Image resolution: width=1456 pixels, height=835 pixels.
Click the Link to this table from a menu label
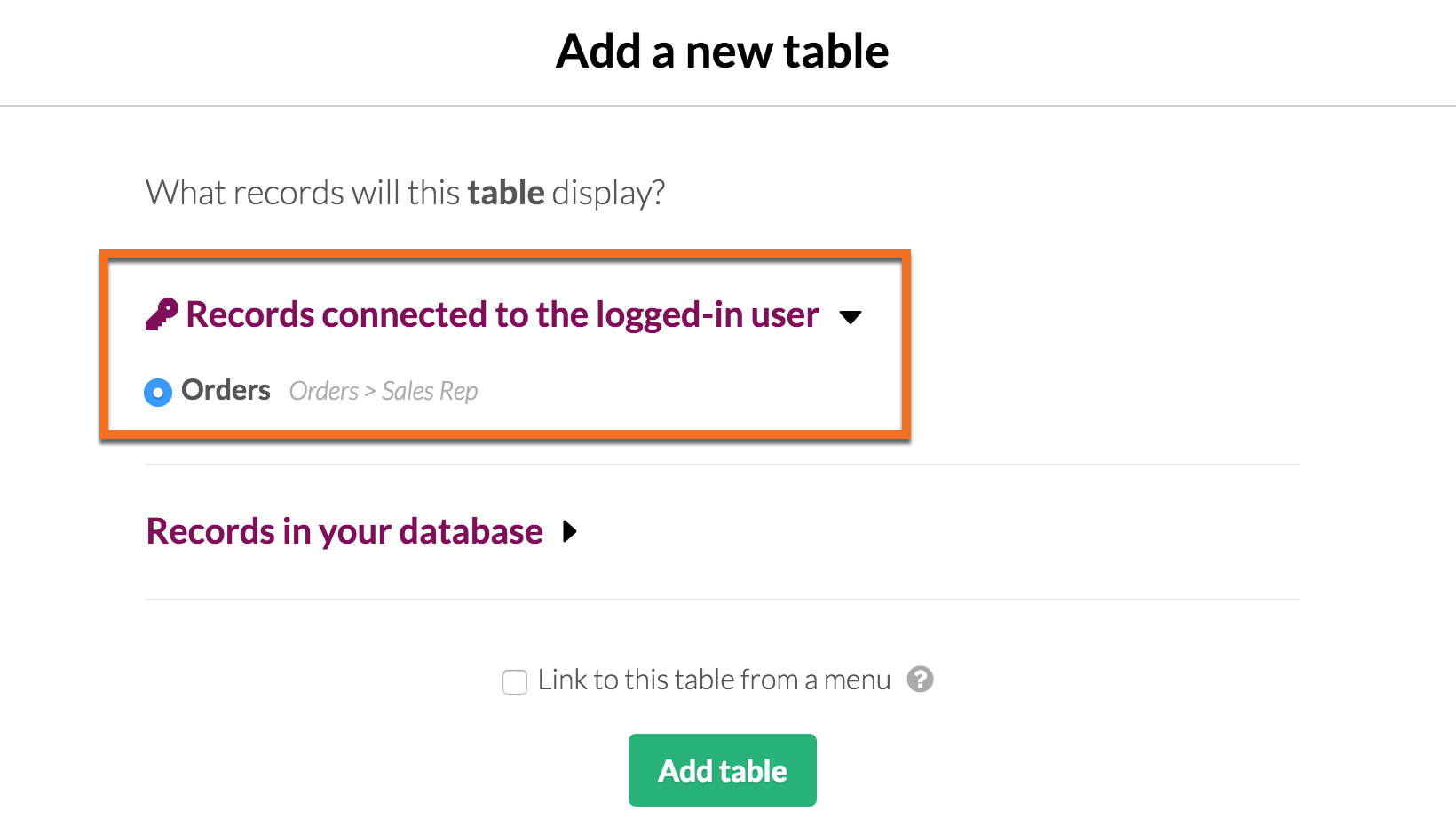pyautogui.click(x=714, y=680)
